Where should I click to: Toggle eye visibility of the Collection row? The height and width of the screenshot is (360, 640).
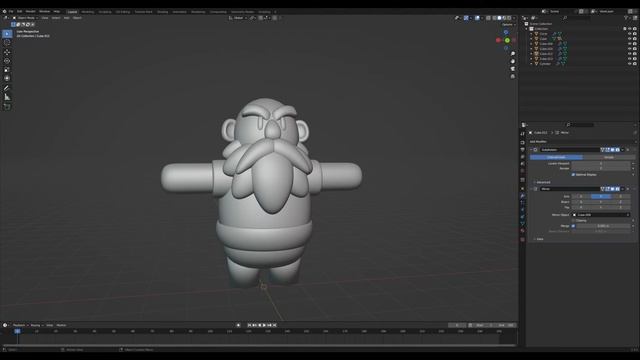(x=629, y=29)
